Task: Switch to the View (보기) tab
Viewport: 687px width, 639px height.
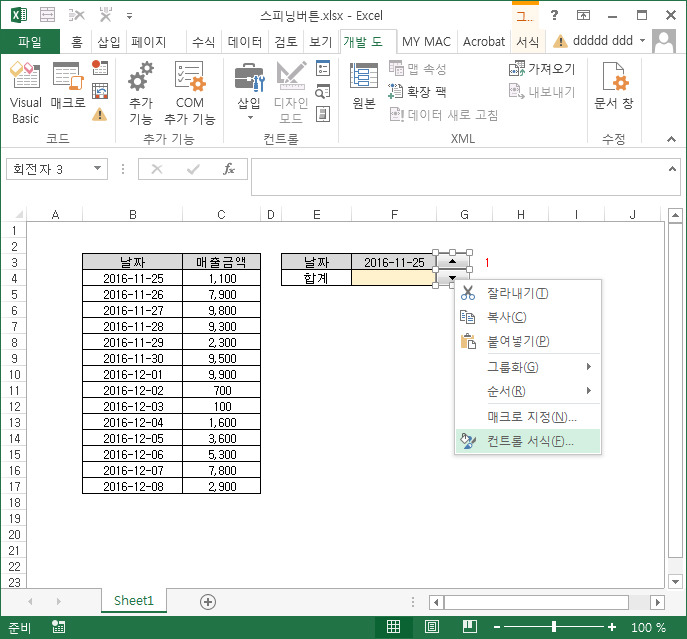Action: click(x=321, y=42)
